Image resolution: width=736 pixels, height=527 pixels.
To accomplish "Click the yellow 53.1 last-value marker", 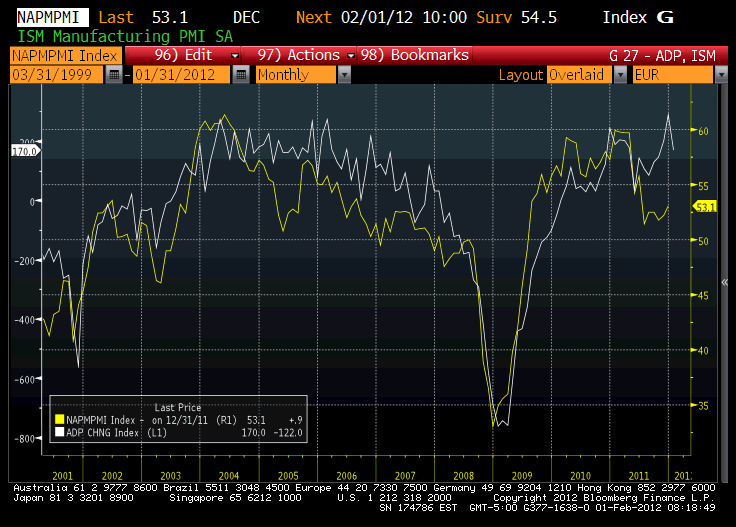I will pos(705,207).
